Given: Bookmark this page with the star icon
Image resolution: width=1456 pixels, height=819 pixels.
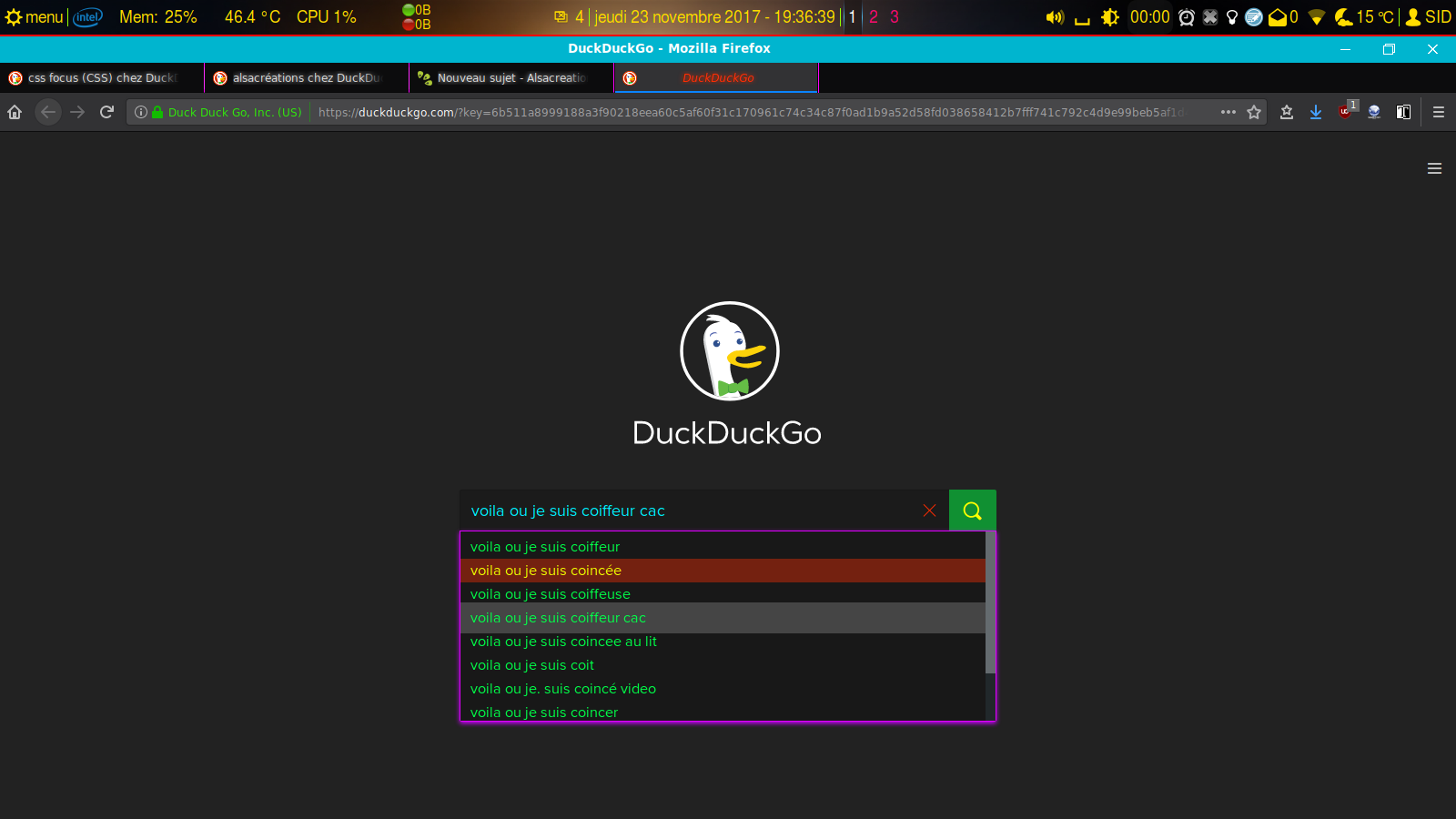Looking at the screenshot, I should (1254, 112).
